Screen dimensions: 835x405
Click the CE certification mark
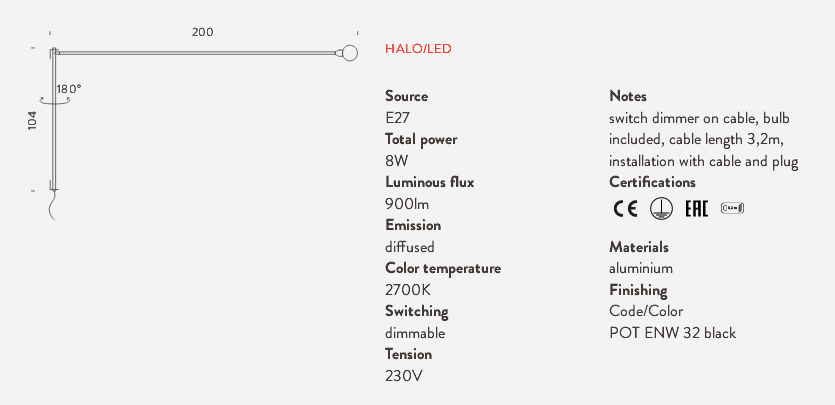click(625, 209)
